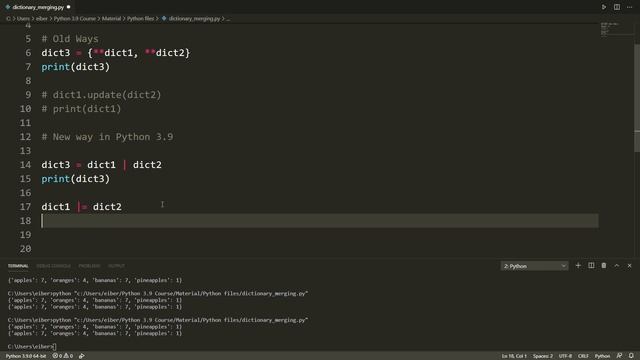
Task: Open the errors and warnings count in status bar
Action: [62, 356]
